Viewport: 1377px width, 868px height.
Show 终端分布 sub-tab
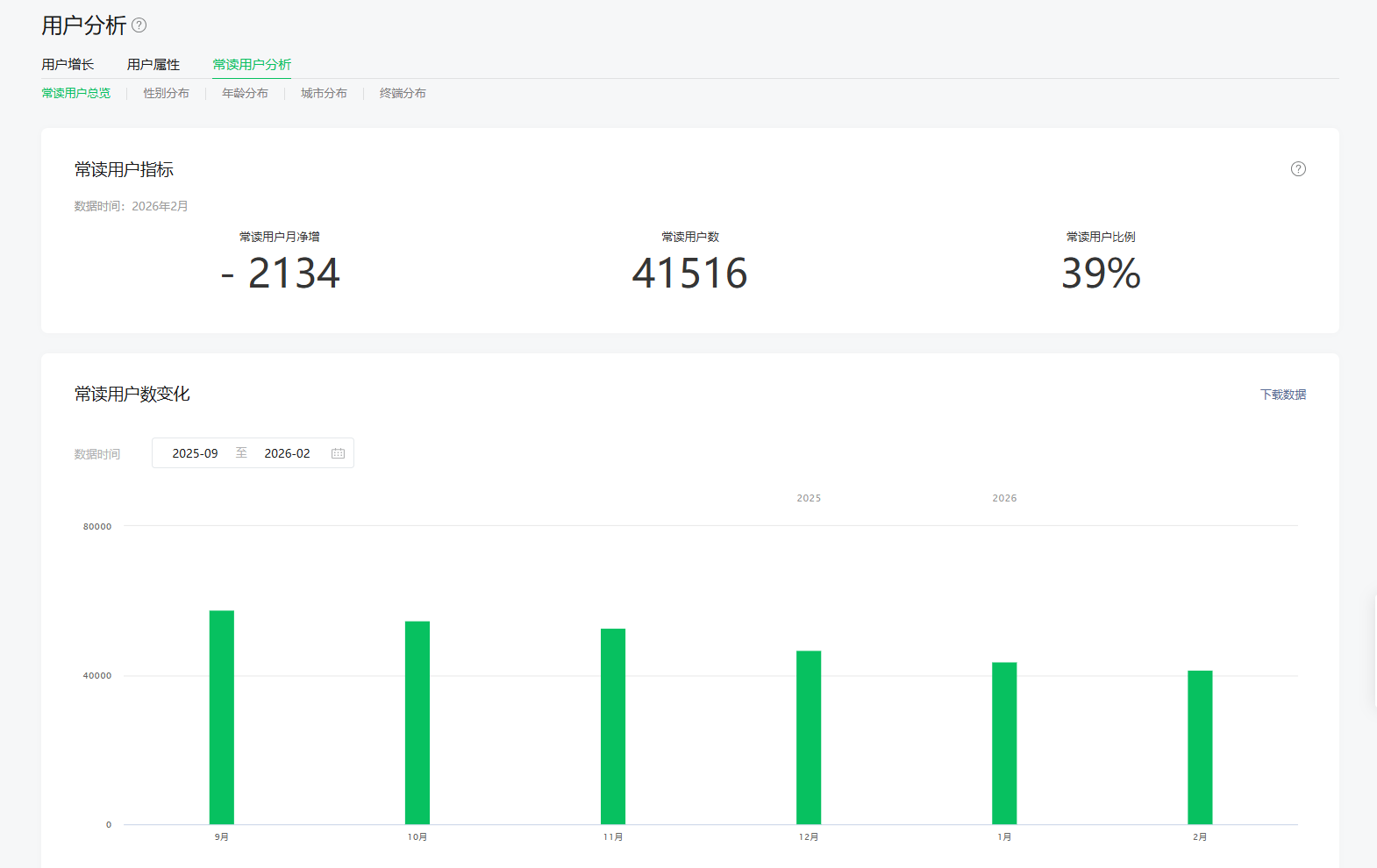point(403,93)
